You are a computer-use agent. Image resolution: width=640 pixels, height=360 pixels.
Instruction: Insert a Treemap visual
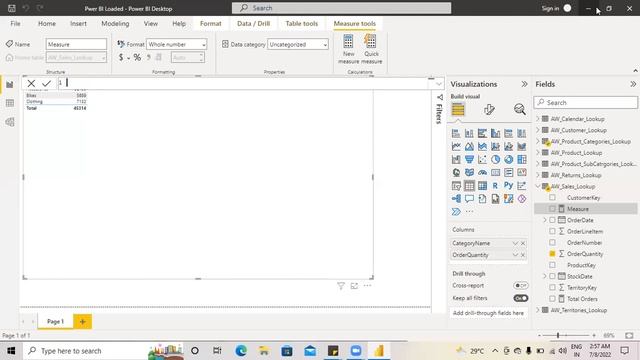(521, 160)
